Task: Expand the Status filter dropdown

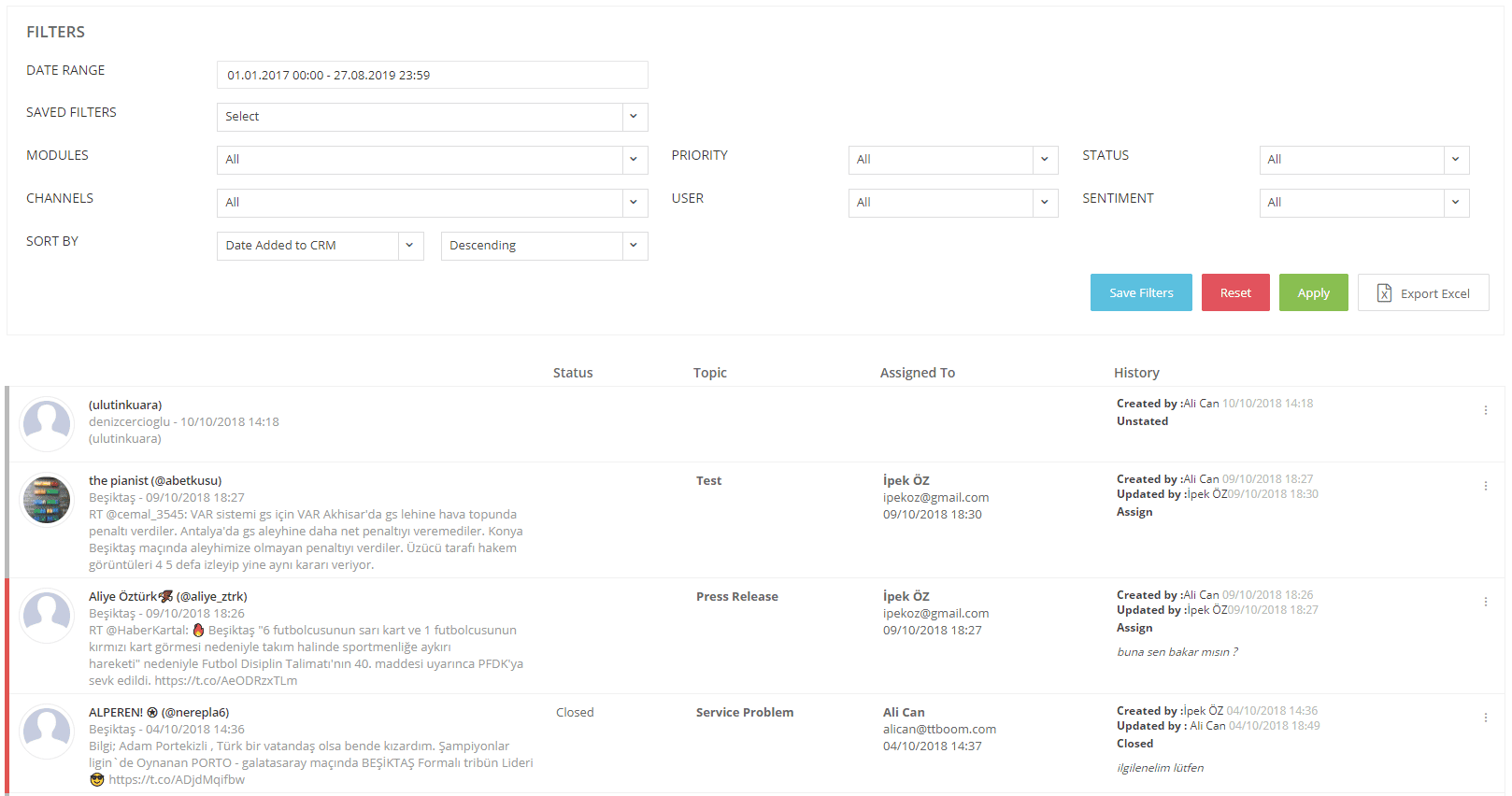Action: pos(1364,160)
